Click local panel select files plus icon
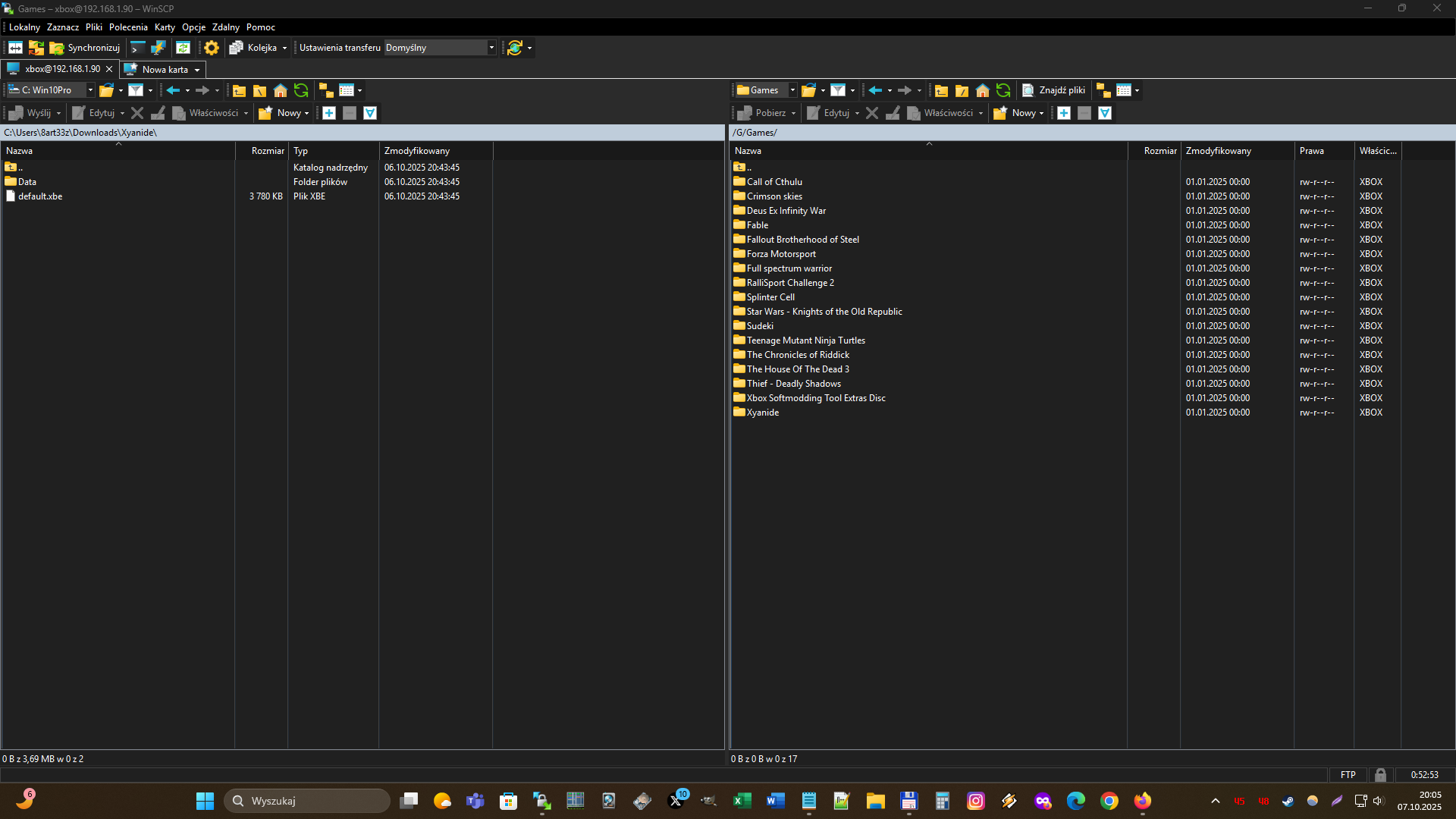Image resolution: width=1456 pixels, height=819 pixels. pos(329,113)
